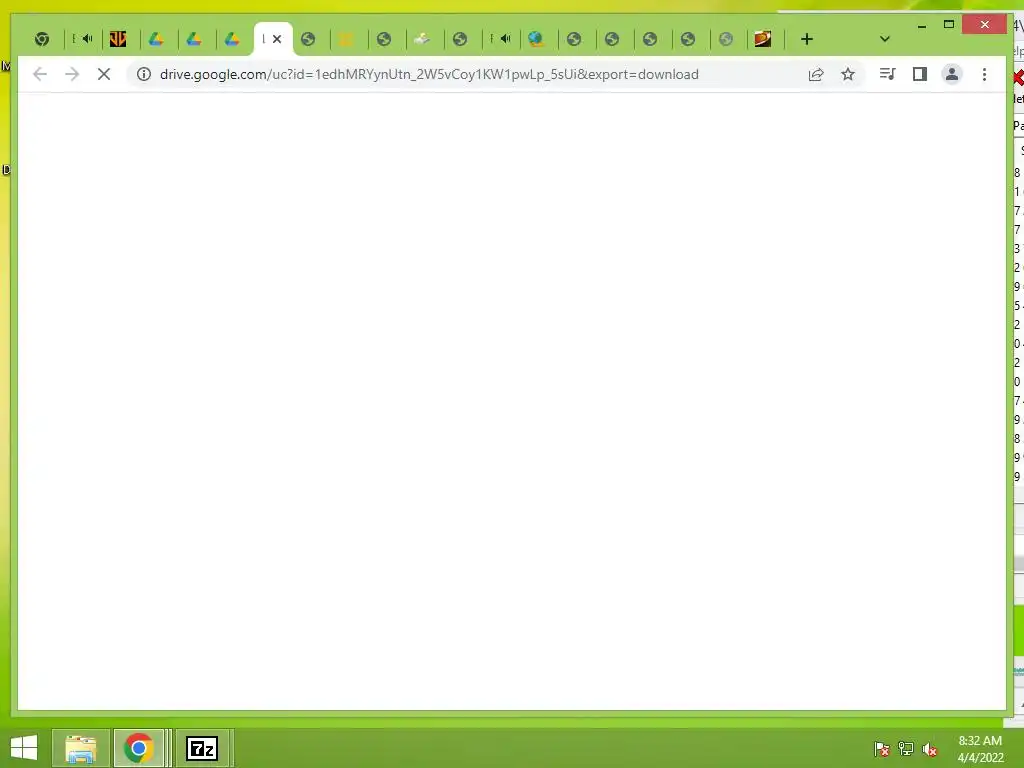The image size is (1024, 768).
Task: Maximize the Chrome window
Action: pyautogui.click(x=949, y=25)
